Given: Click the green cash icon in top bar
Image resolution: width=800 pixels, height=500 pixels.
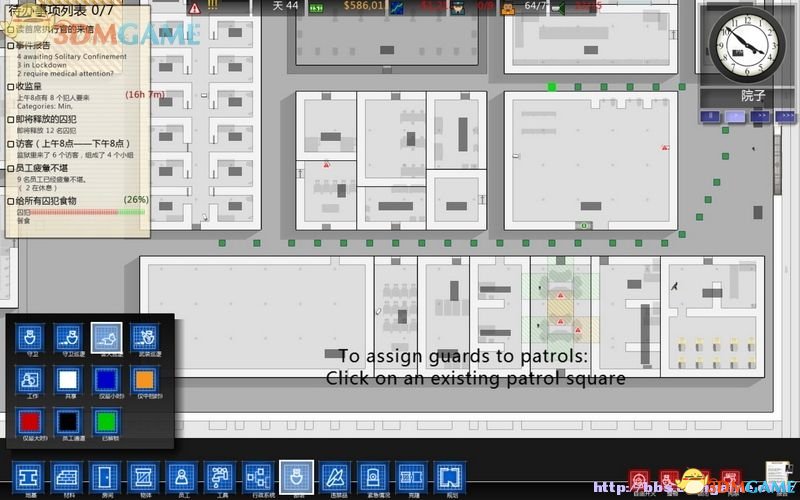Looking at the screenshot, I should coord(316,8).
